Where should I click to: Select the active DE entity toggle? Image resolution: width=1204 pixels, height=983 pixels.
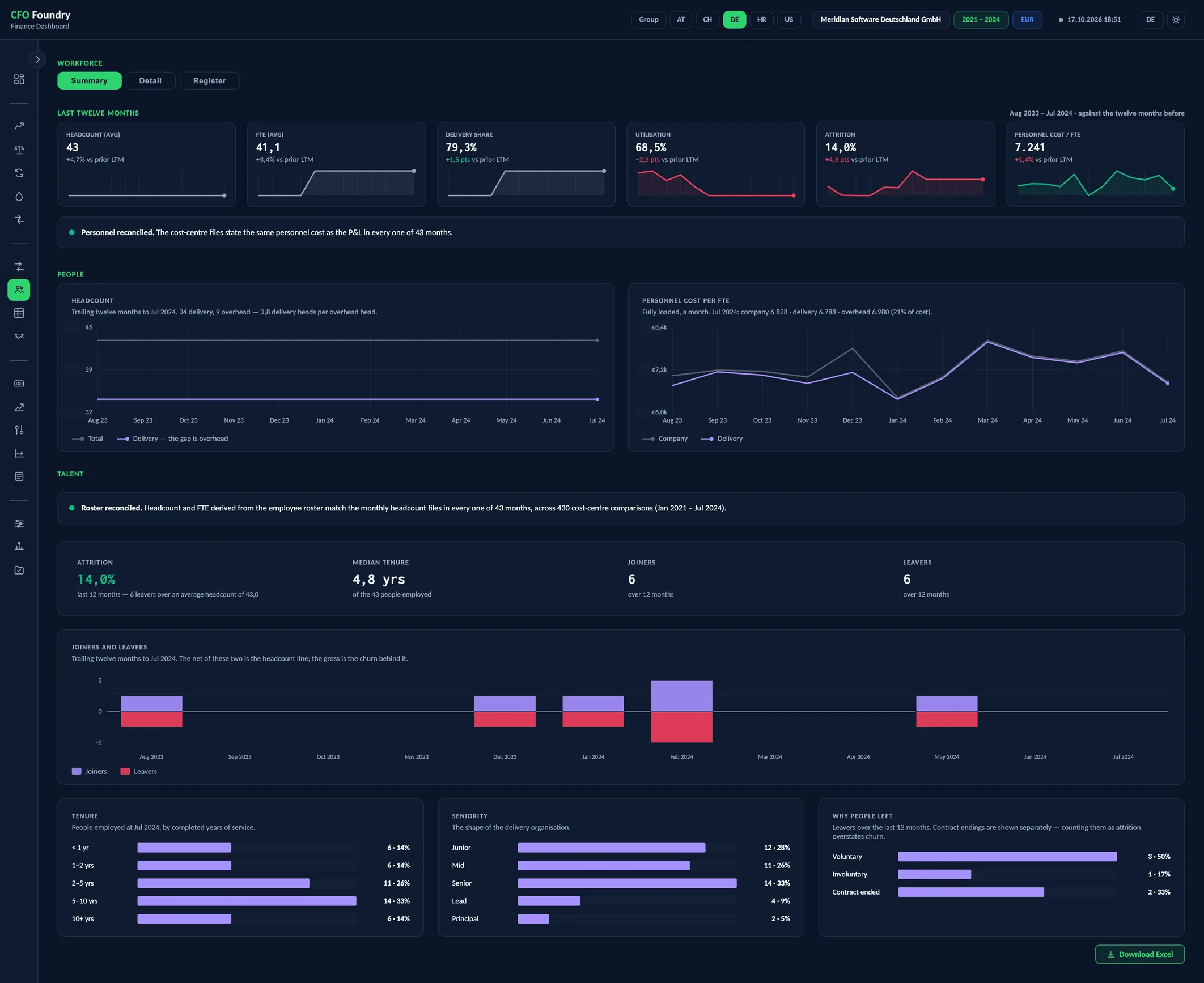[x=735, y=20]
